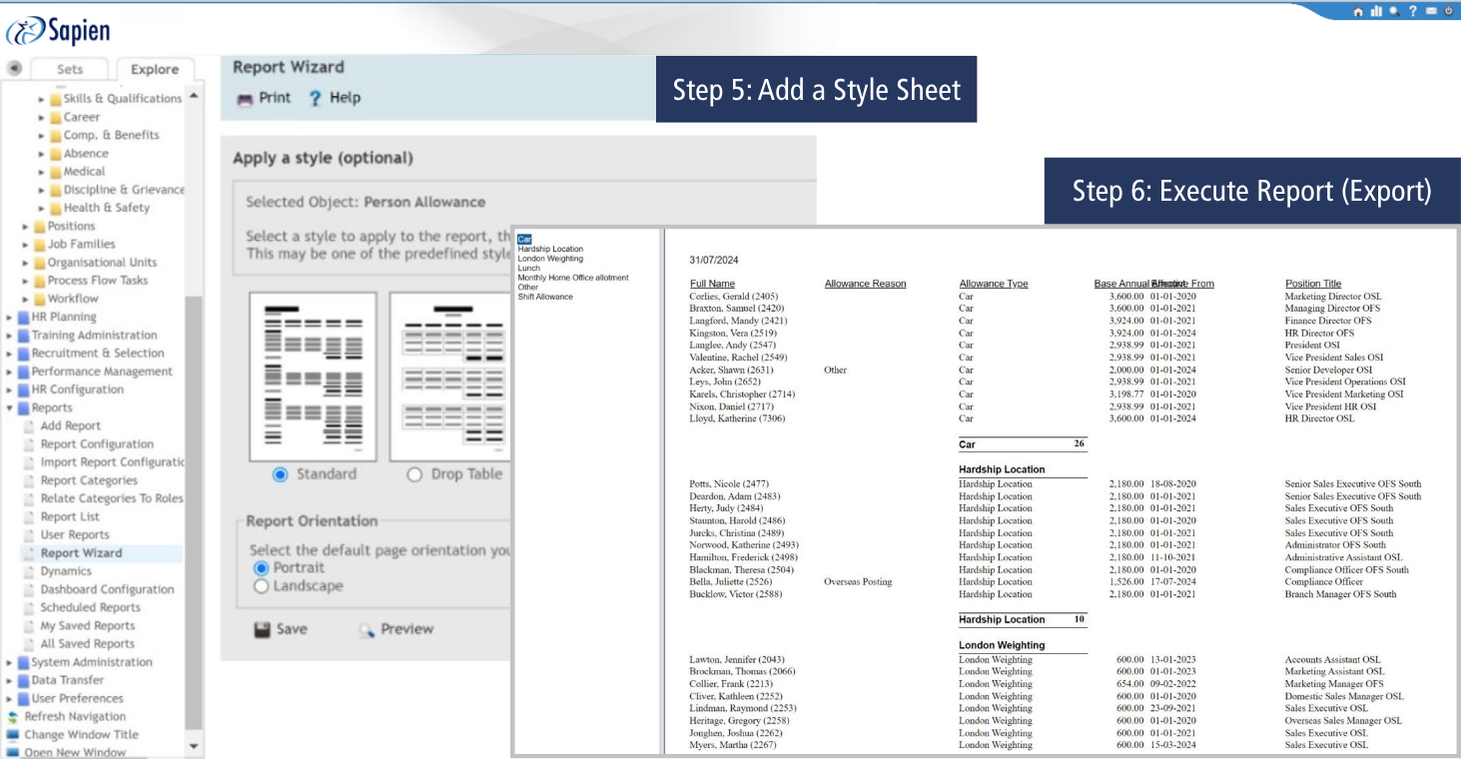Viewport: 1461px width, 759px height.
Task: Open the envelope messages icon
Action: 1431,11
